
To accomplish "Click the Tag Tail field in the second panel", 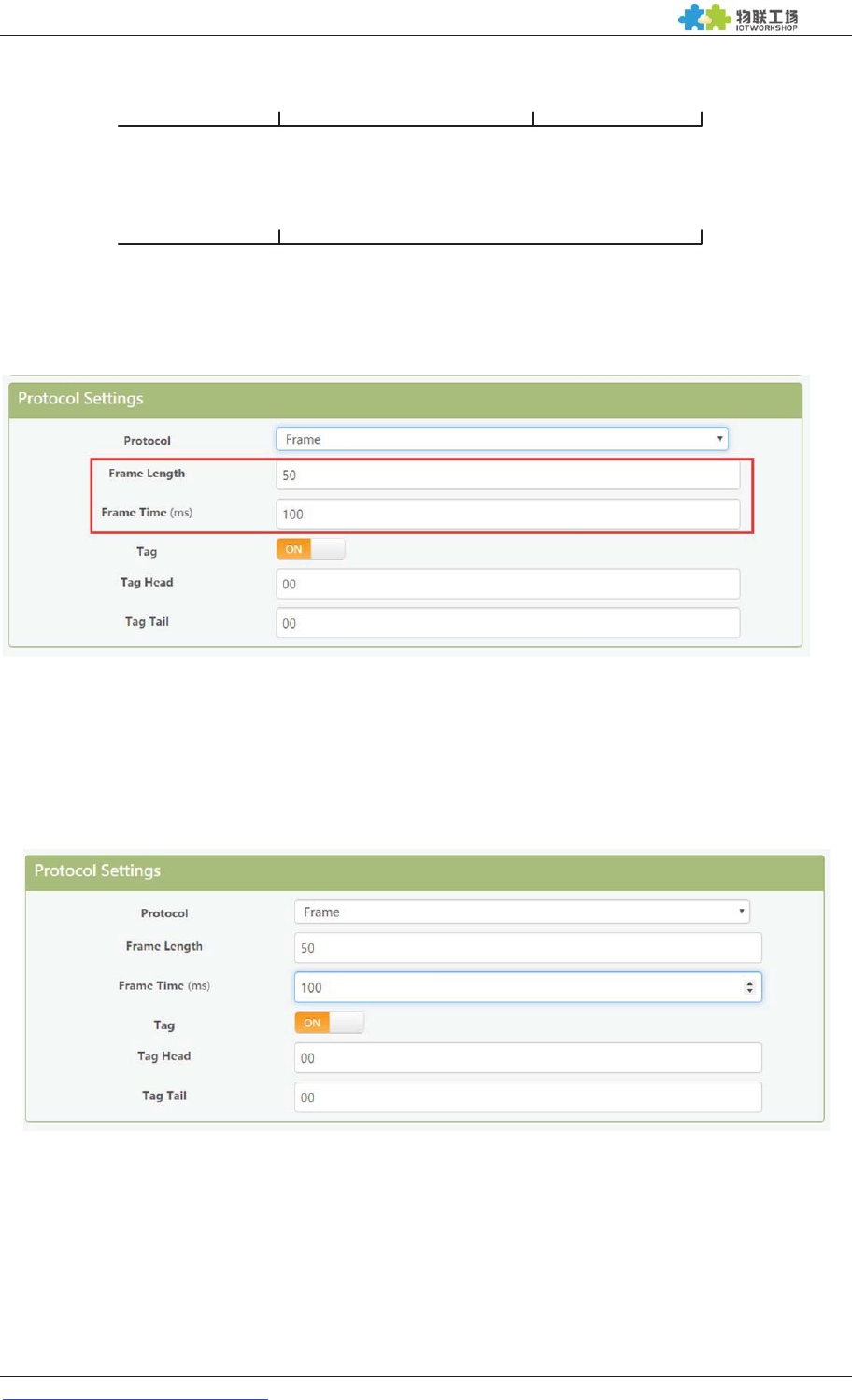I will 528,1097.
